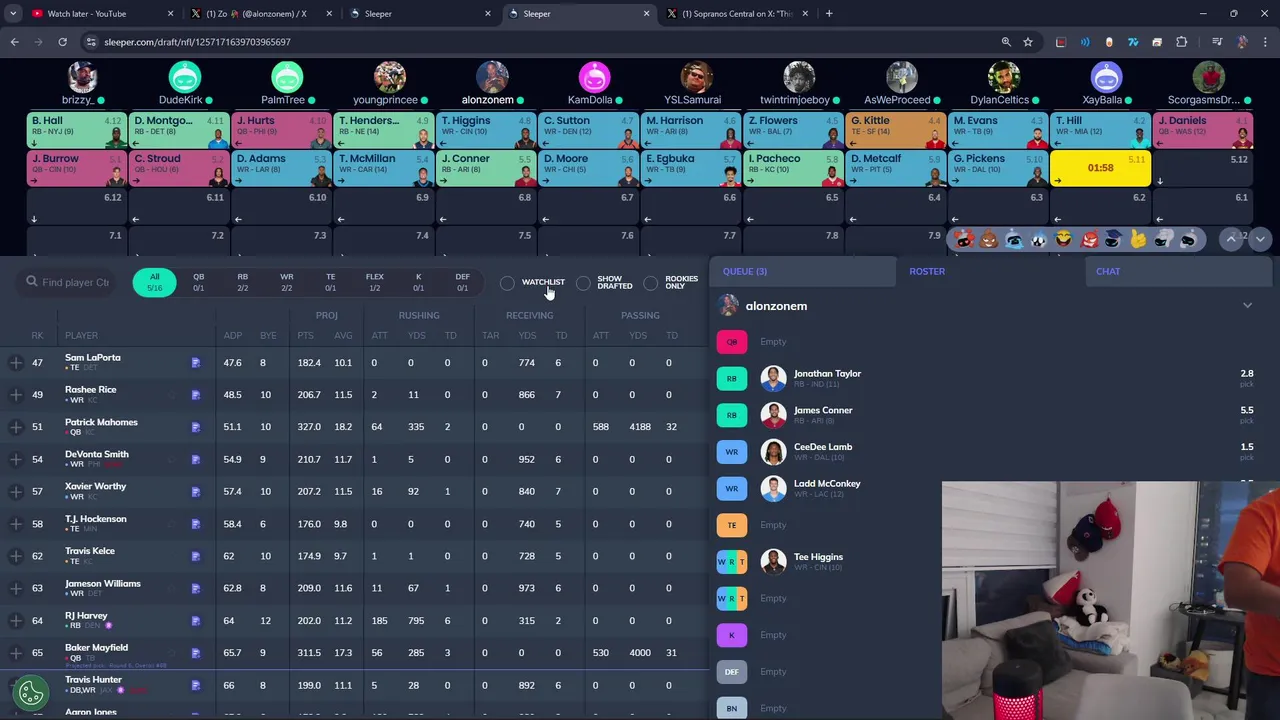The height and width of the screenshot is (720, 1280).
Task: Reload the Sleeper draft page
Action: click(x=62, y=42)
